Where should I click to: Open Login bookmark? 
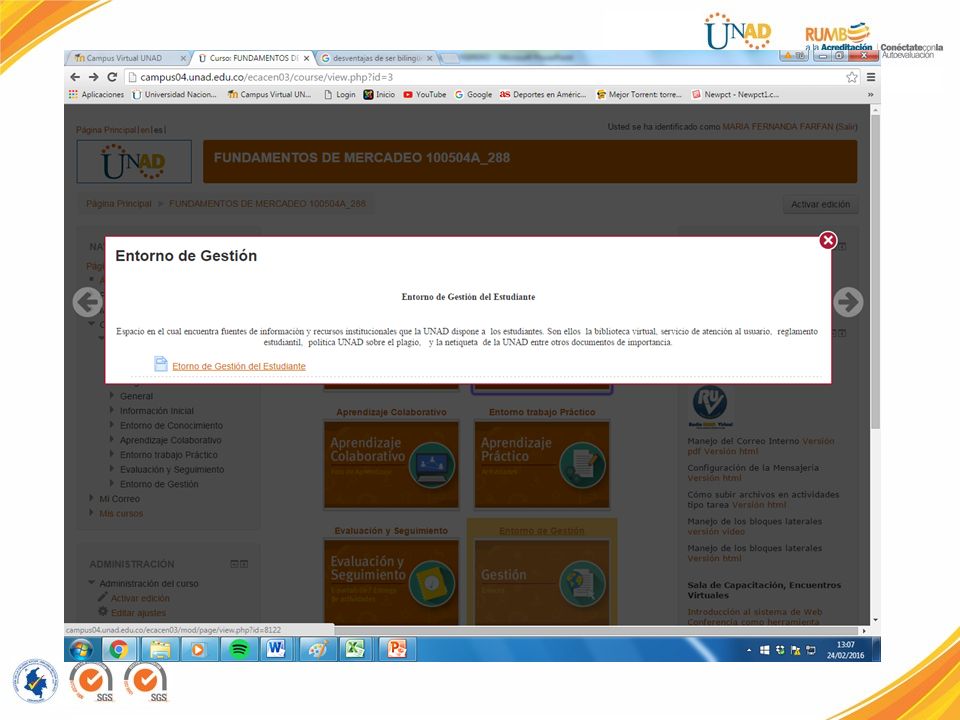pos(340,94)
